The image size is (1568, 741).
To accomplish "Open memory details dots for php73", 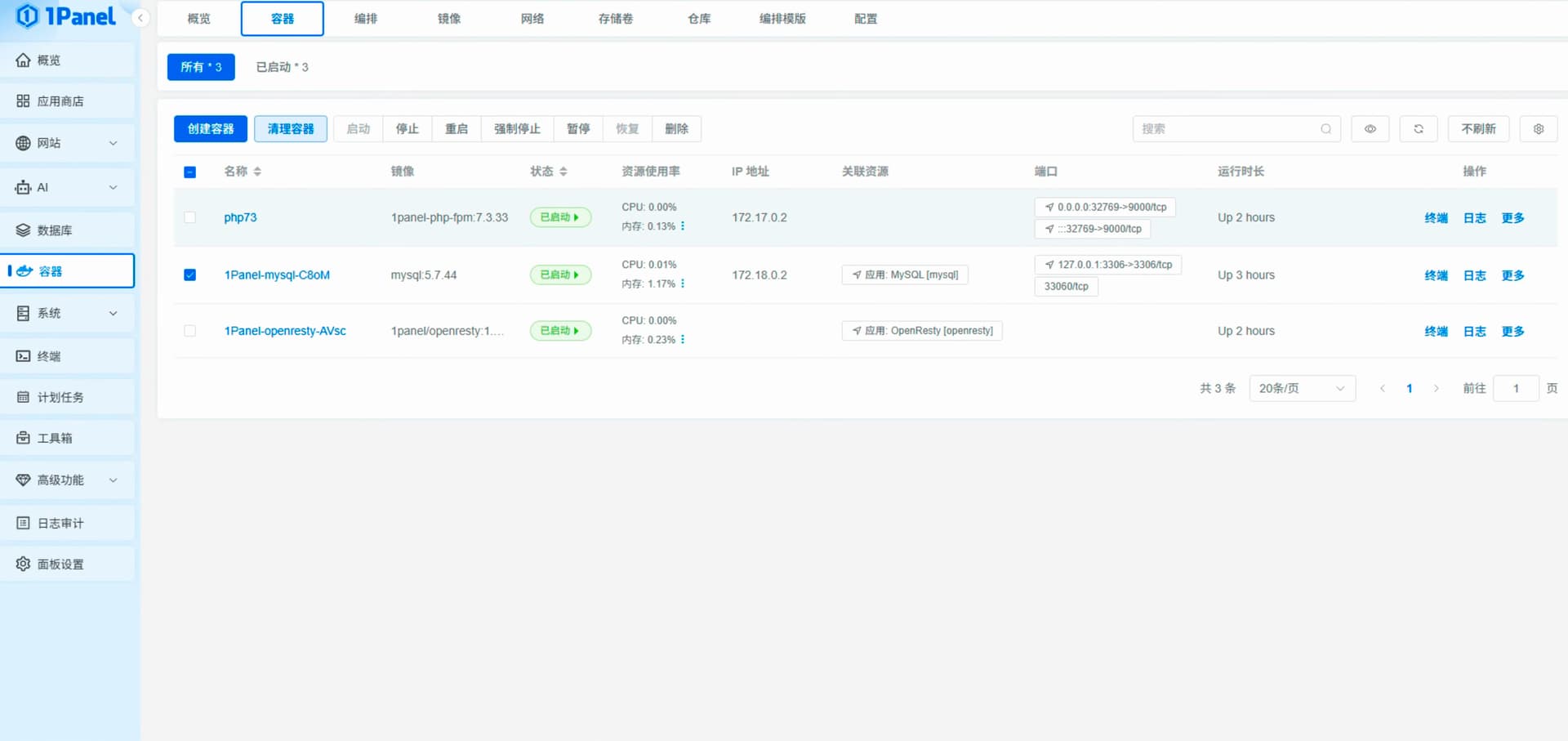I will (x=683, y=226).
